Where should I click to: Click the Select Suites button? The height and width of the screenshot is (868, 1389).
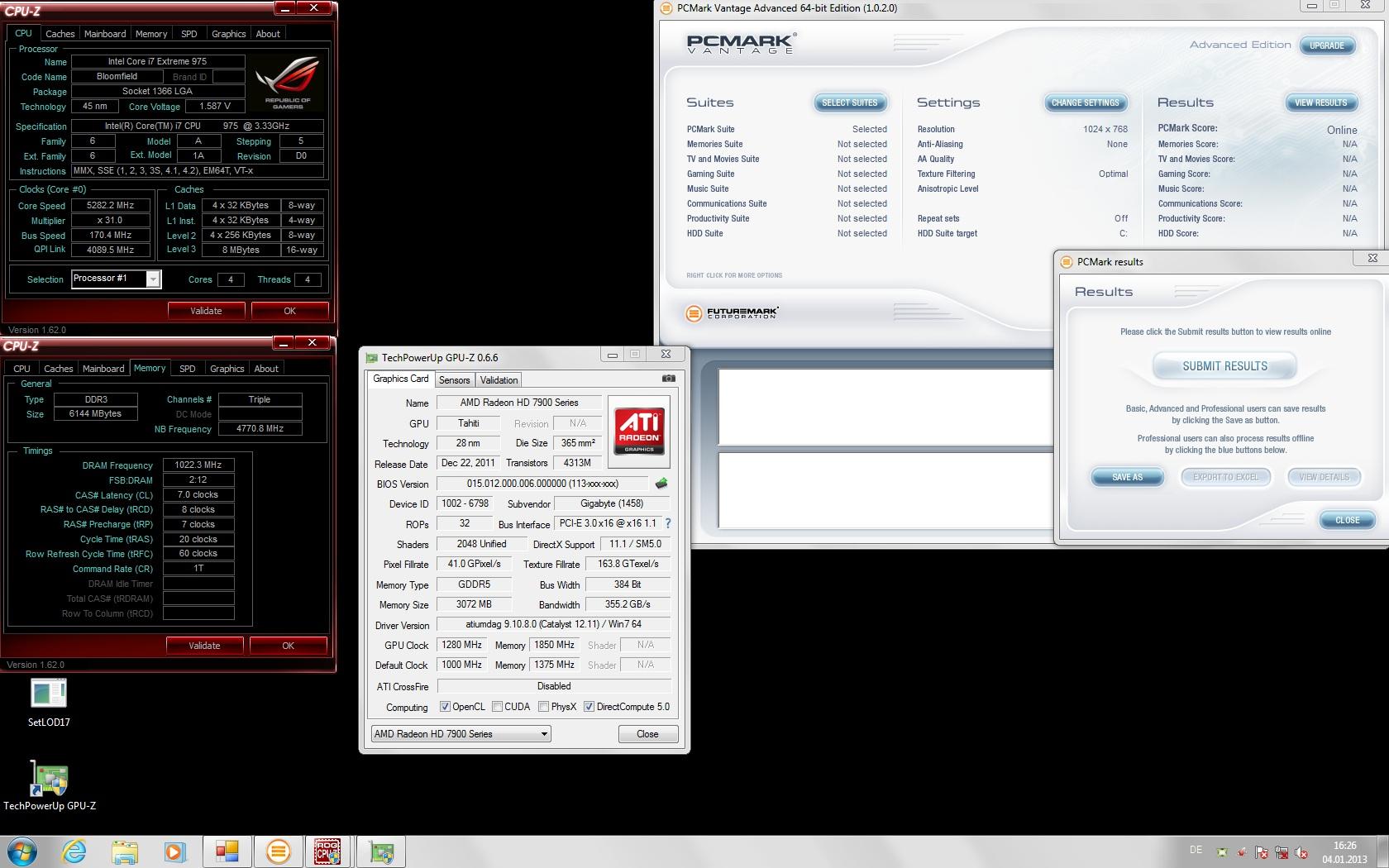(850, 103)
